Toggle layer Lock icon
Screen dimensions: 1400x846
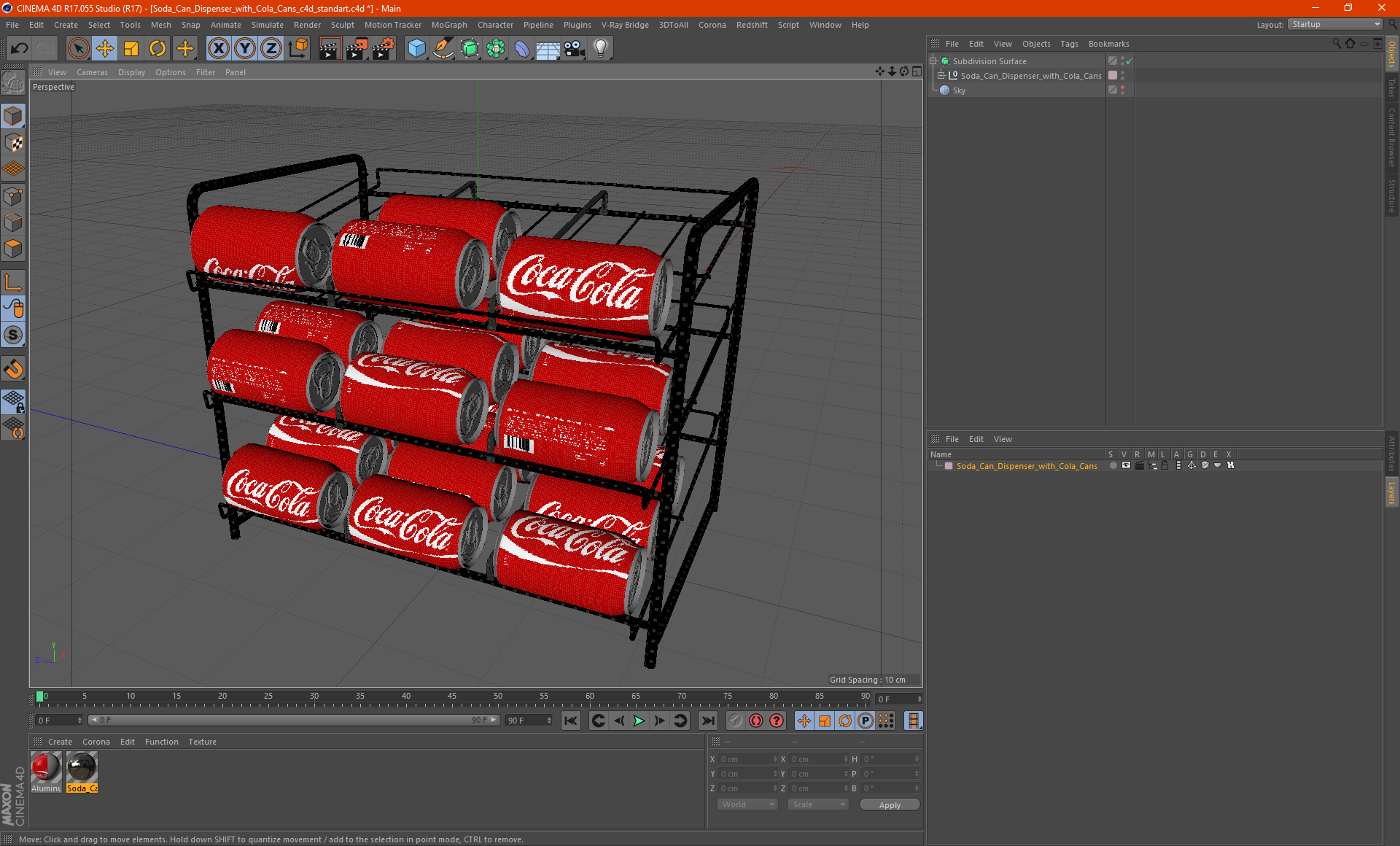tap(1164, 465)
